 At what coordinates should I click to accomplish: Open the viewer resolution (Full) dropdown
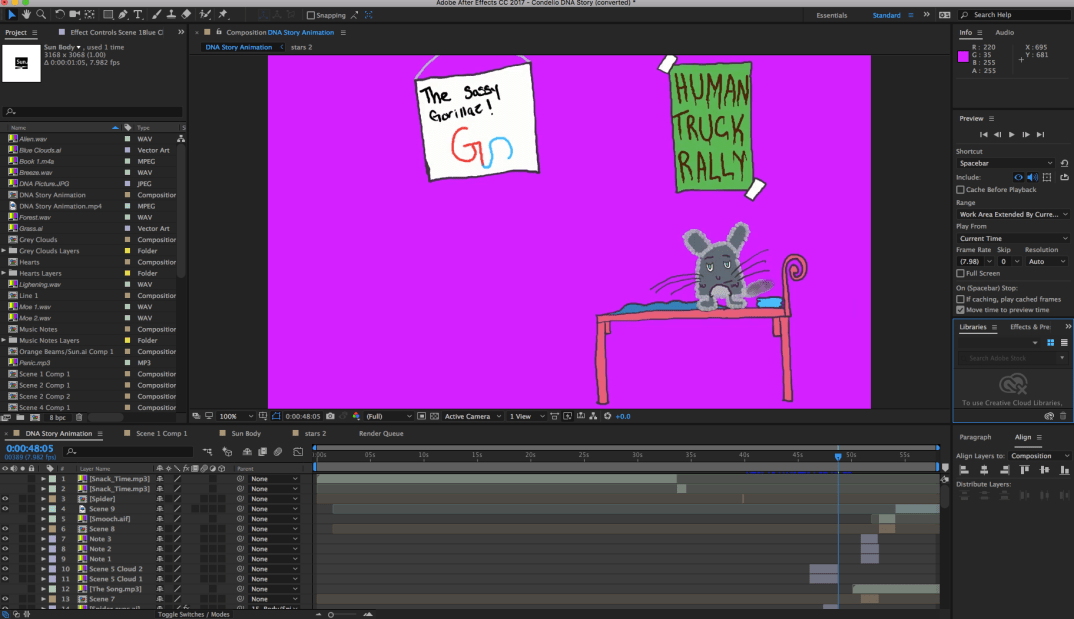[x=389, y=416]
